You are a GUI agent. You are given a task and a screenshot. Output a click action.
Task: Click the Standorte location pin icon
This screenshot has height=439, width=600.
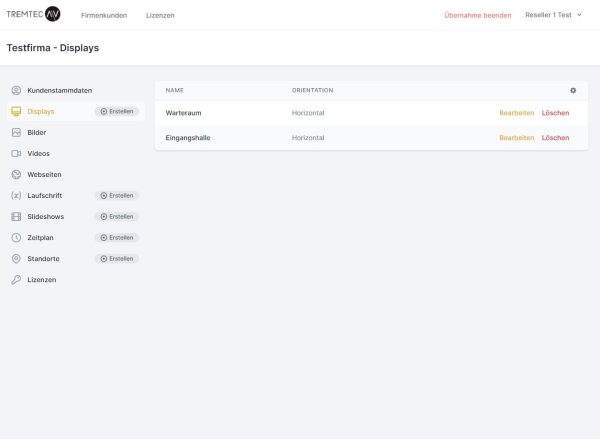(x=16, y=258)
